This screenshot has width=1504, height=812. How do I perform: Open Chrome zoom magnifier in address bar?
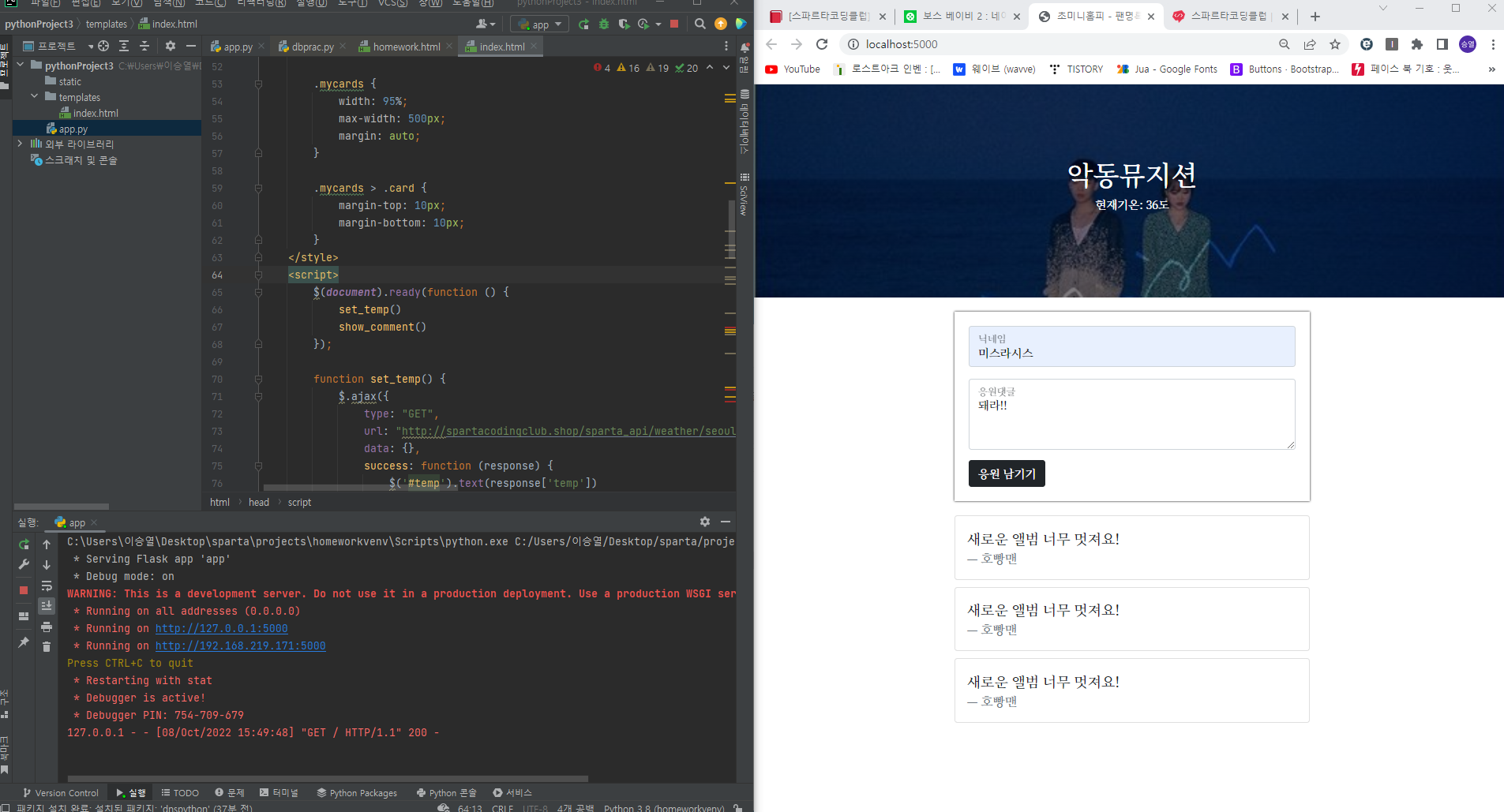coord(1285,44)
